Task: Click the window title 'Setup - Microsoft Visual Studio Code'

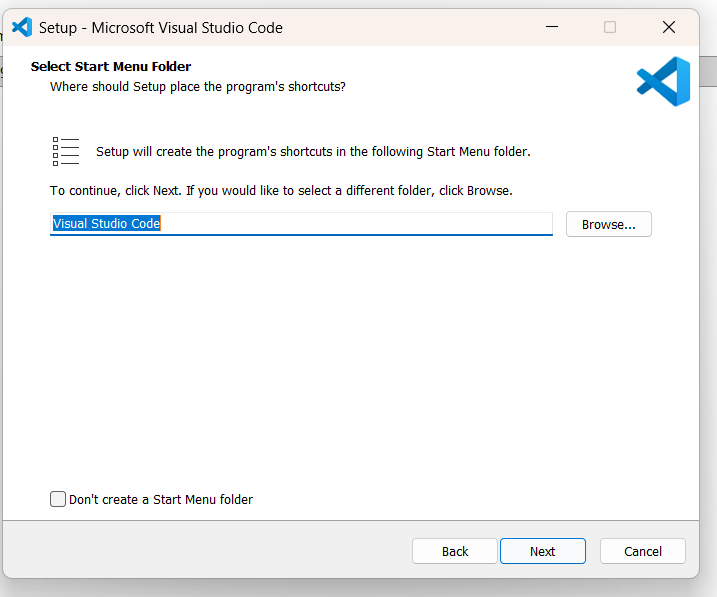Action: pyautogui.click(x=161, y=28)
